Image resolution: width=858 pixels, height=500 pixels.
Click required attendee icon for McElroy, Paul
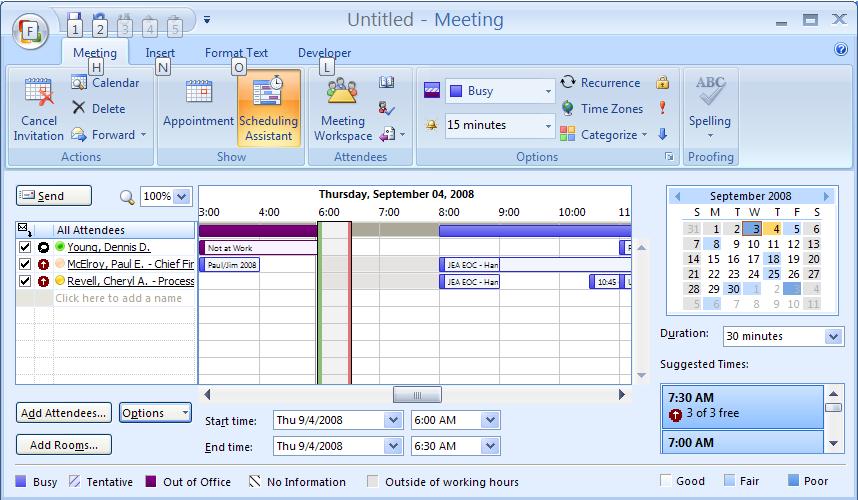tap(43, 264)
